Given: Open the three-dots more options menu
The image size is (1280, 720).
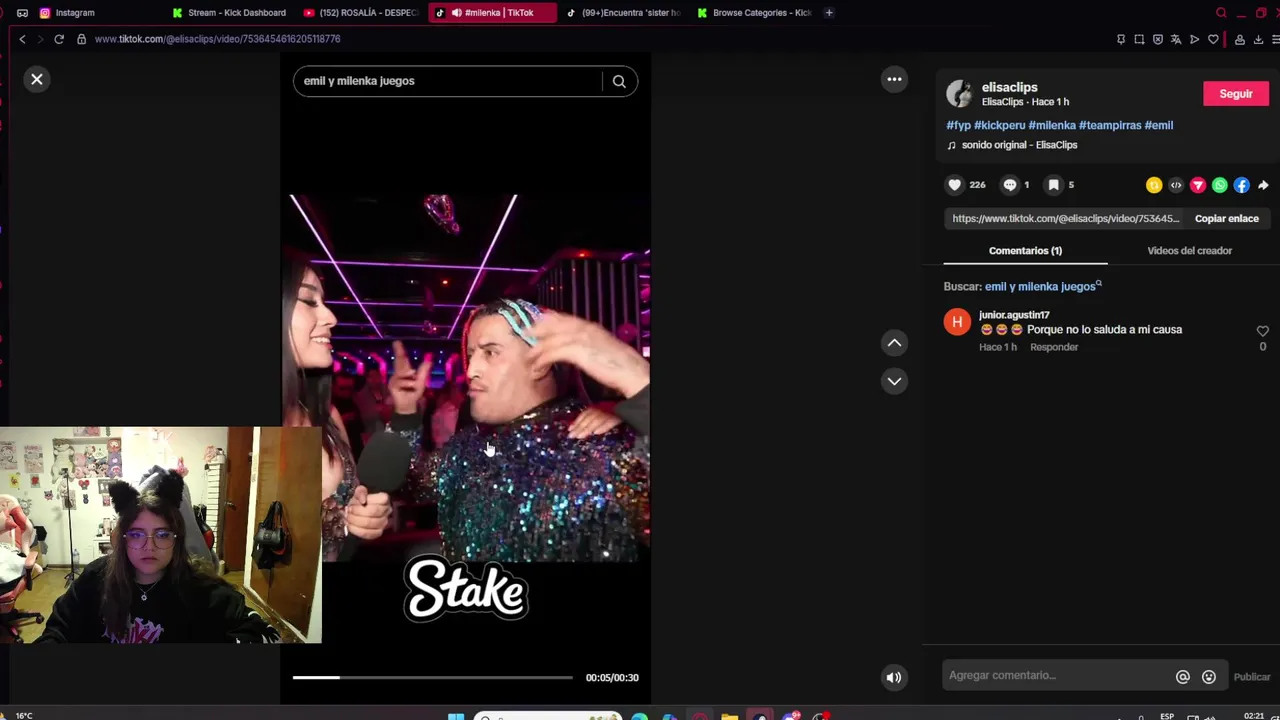Looking at the screenshot, I should [894, 79].
